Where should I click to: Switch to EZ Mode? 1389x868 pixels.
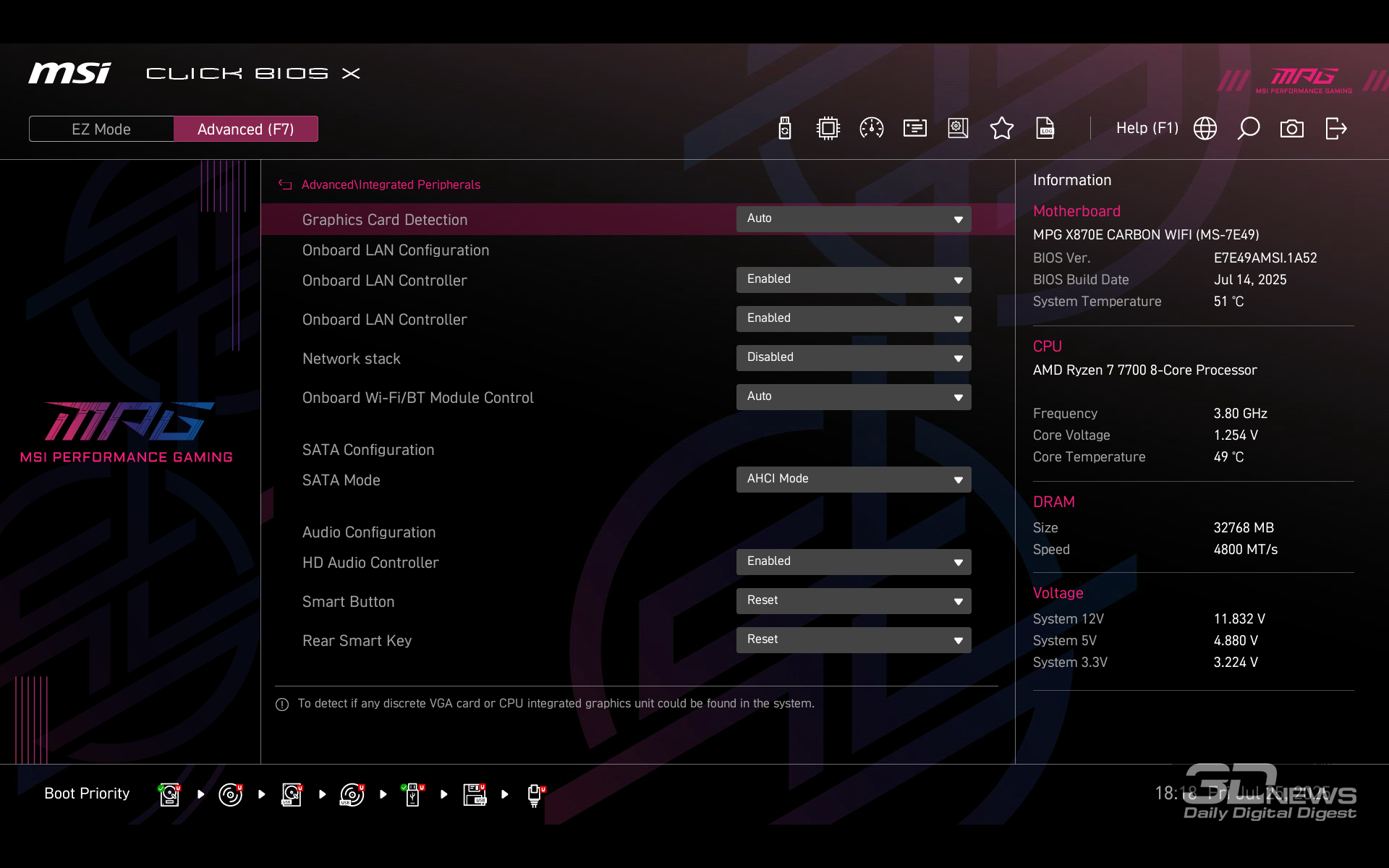(101, 129)
